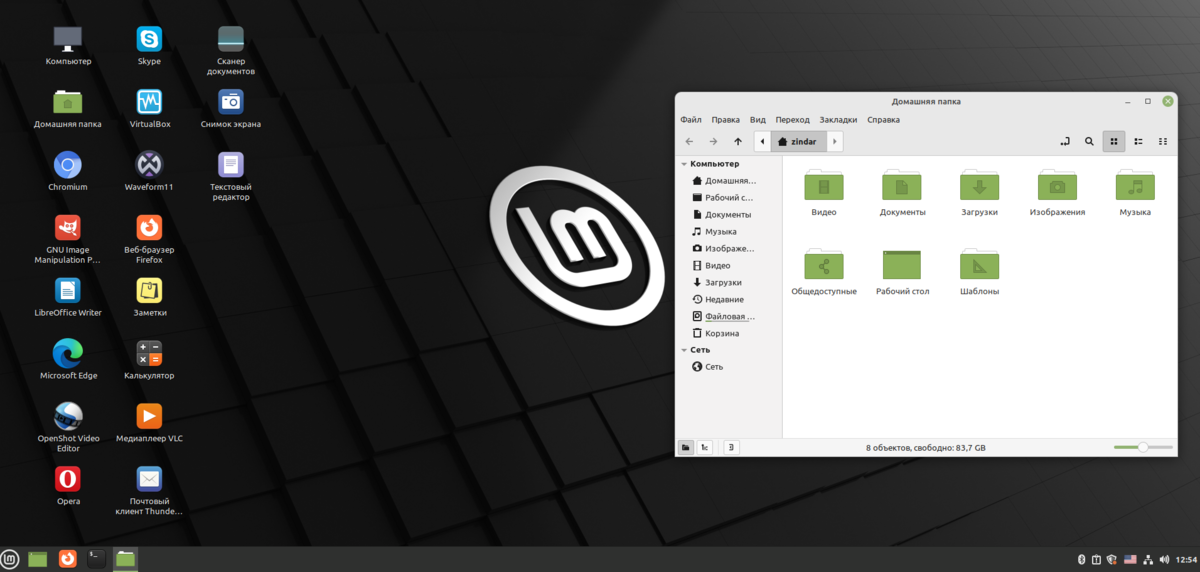
Task: Click the 12:54 clock
Action: [1186, 559]
